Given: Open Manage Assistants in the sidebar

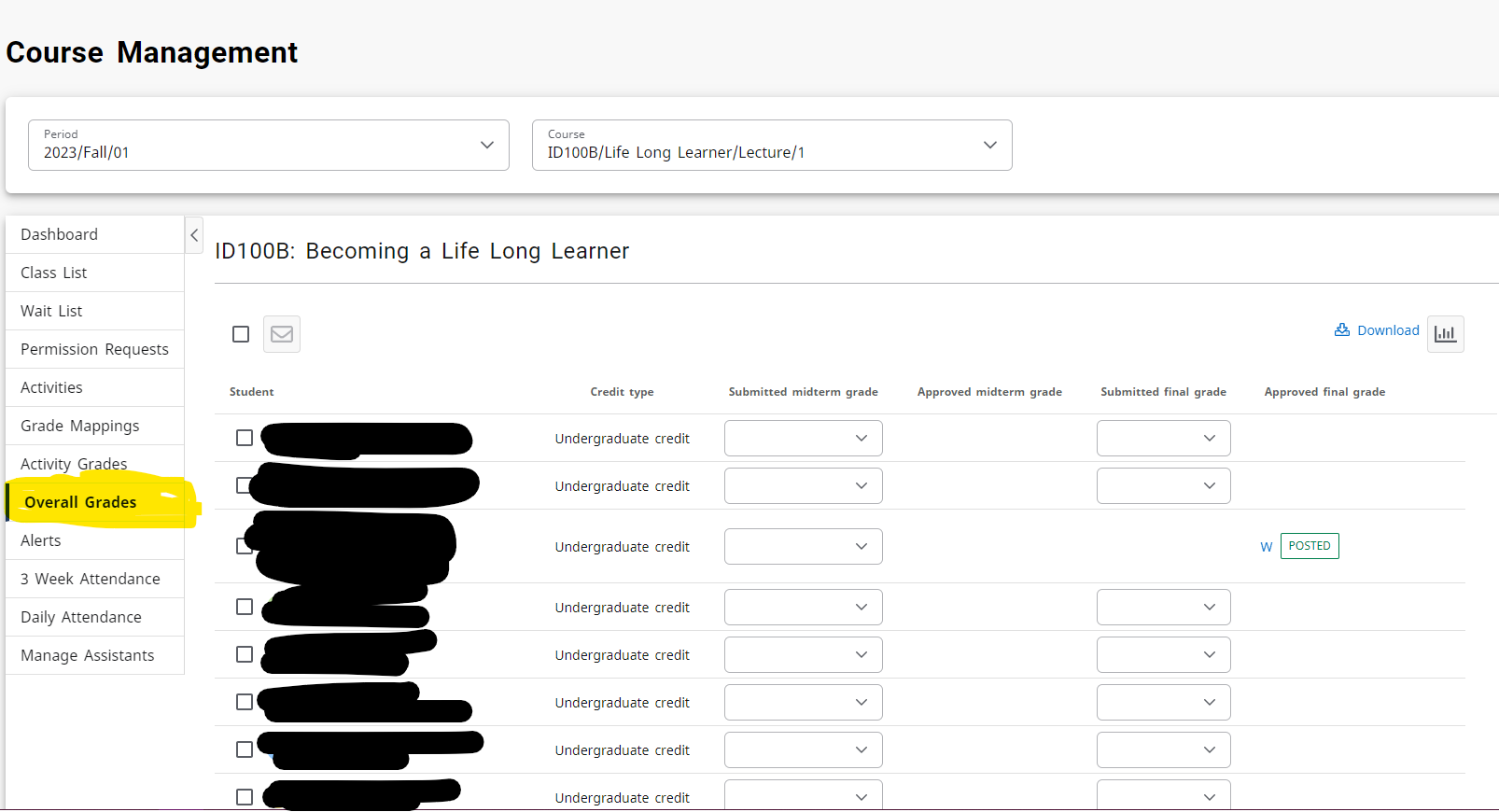Looking at the screenshot, I should pyautogui.click(x=95, y=655).
